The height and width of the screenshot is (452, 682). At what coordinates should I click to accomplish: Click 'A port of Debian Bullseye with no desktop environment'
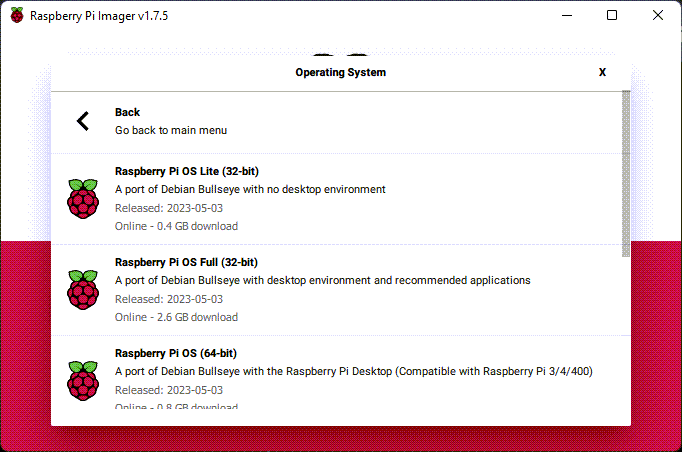(250, 189)
